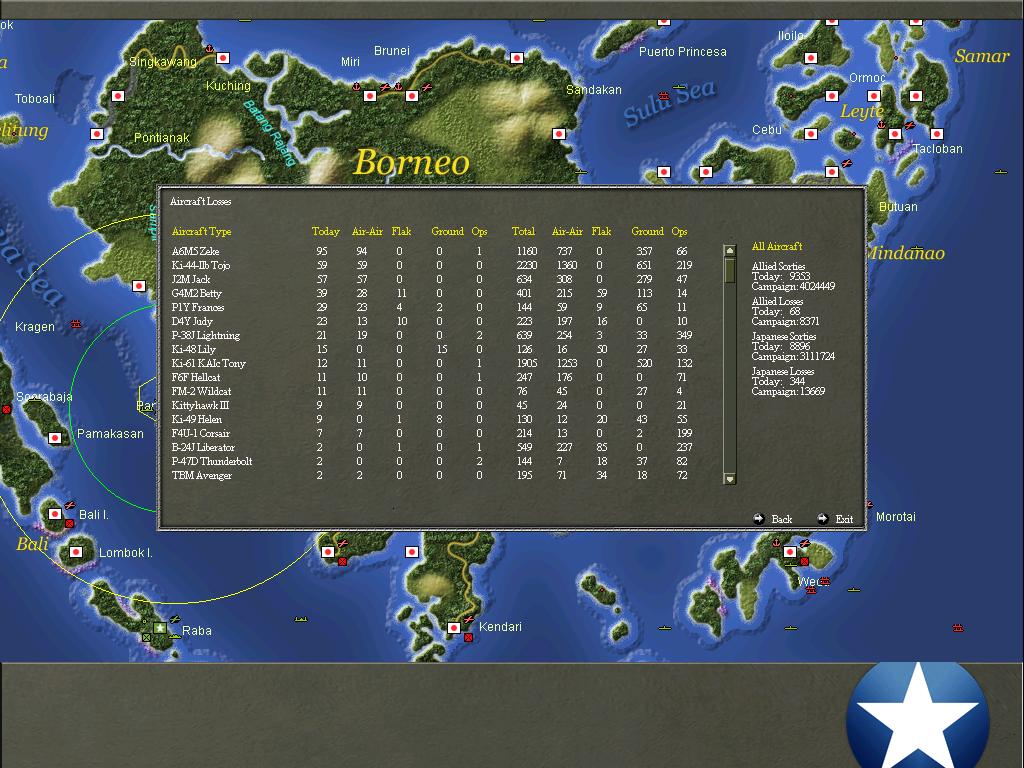The width and height of the screenshot is (1024, 768).
Task: Select the P1Y Frances row
Action: pos(432,307)
